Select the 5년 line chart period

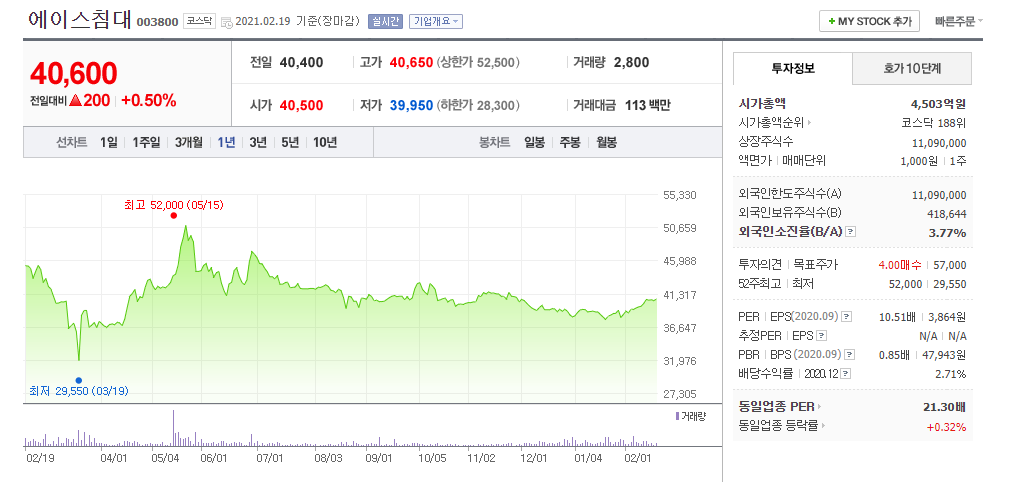pos(290,142)
